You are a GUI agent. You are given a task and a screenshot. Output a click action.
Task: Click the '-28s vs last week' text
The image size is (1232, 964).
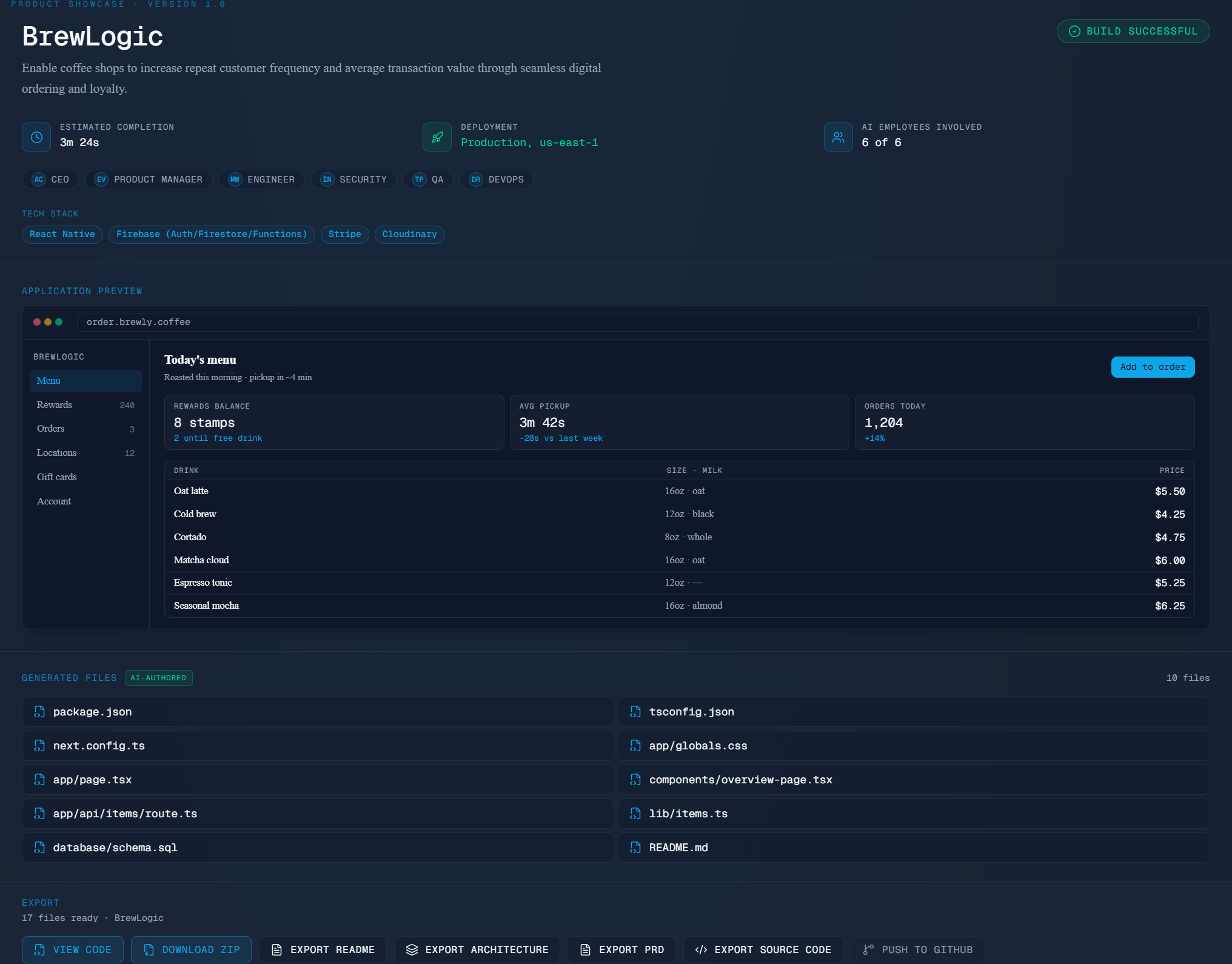pos(561,438)
